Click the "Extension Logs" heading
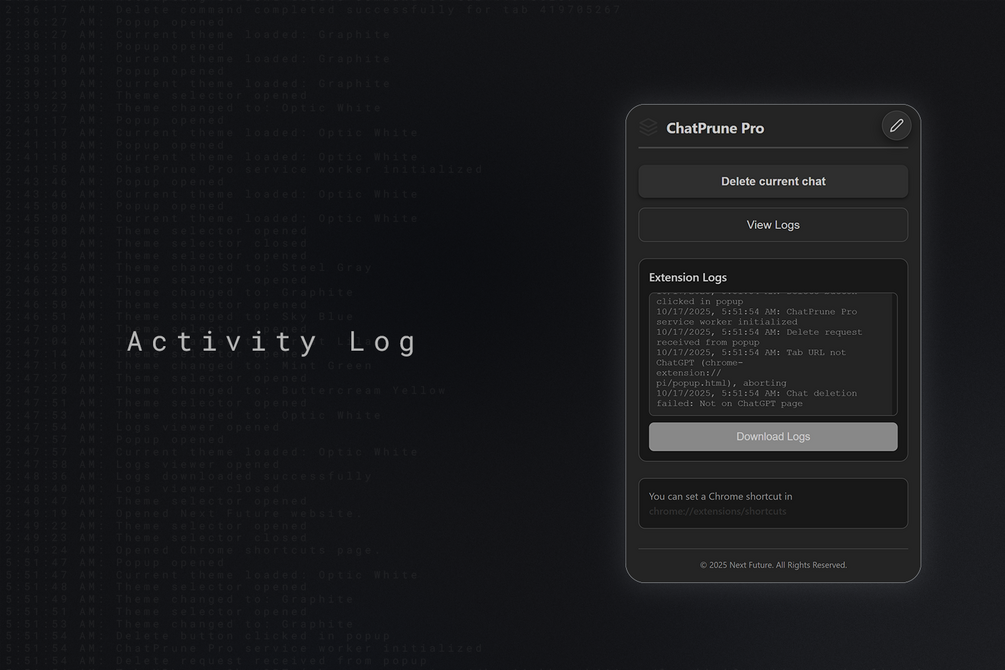This screenshot has height=670, width=1005. pos(688,278)
